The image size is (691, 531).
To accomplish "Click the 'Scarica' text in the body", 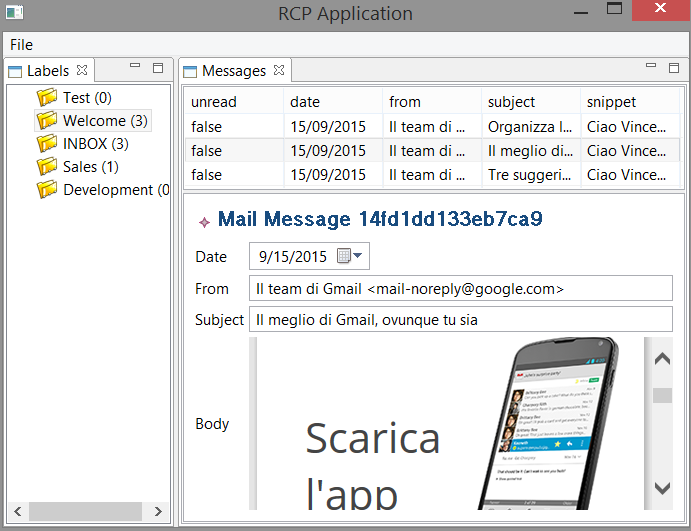I will pyautogui.click(x=373, y=438).
